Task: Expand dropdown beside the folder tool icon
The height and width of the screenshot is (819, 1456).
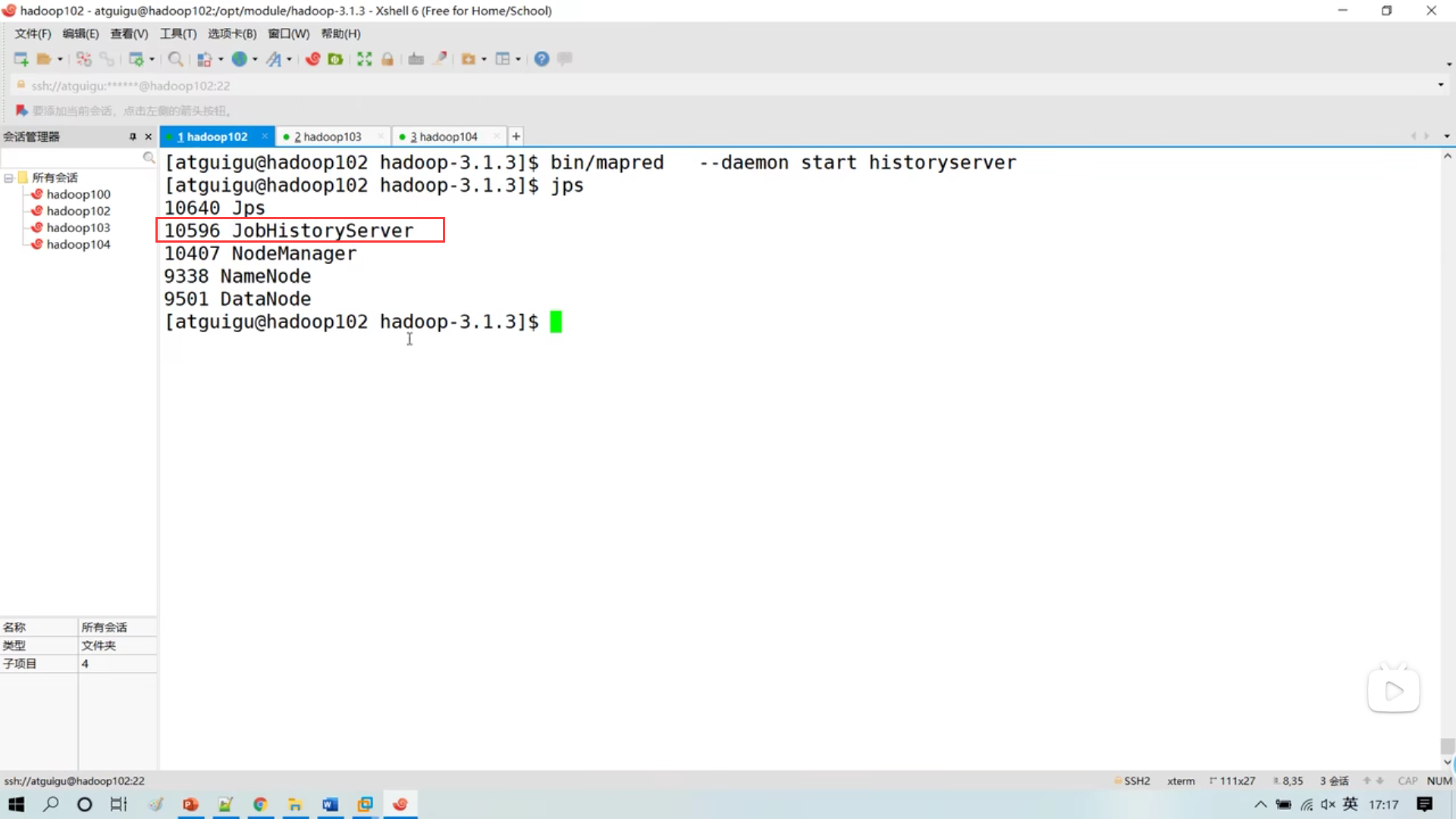Action: pos(484,59)
